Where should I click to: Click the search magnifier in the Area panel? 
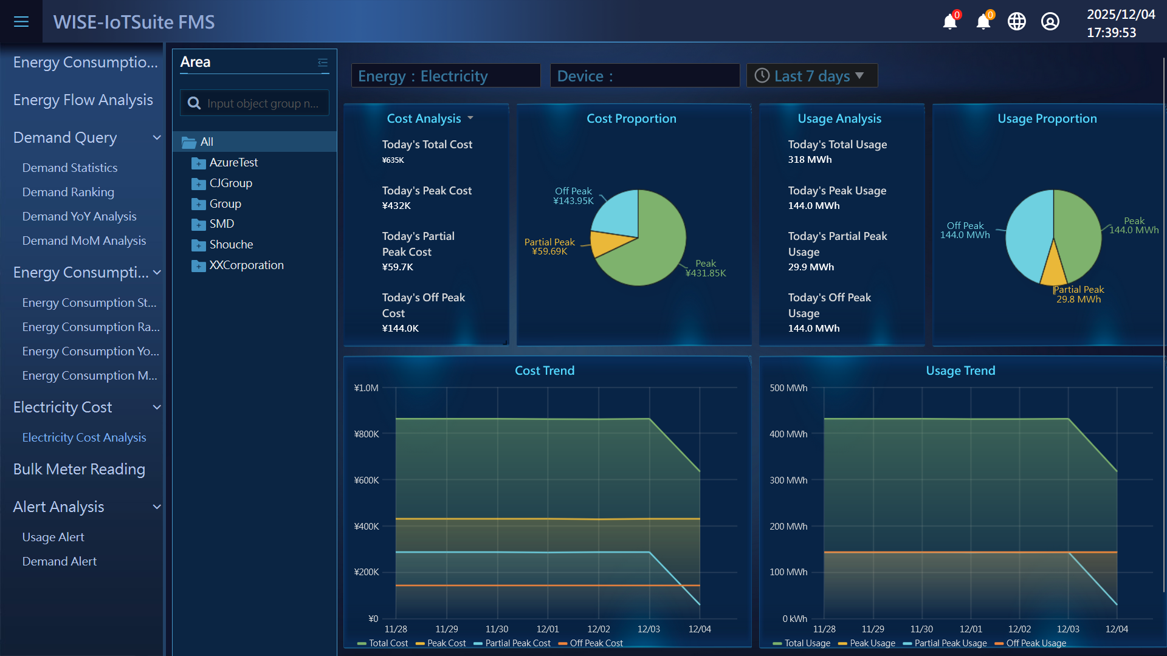click(x=192, y=102)
